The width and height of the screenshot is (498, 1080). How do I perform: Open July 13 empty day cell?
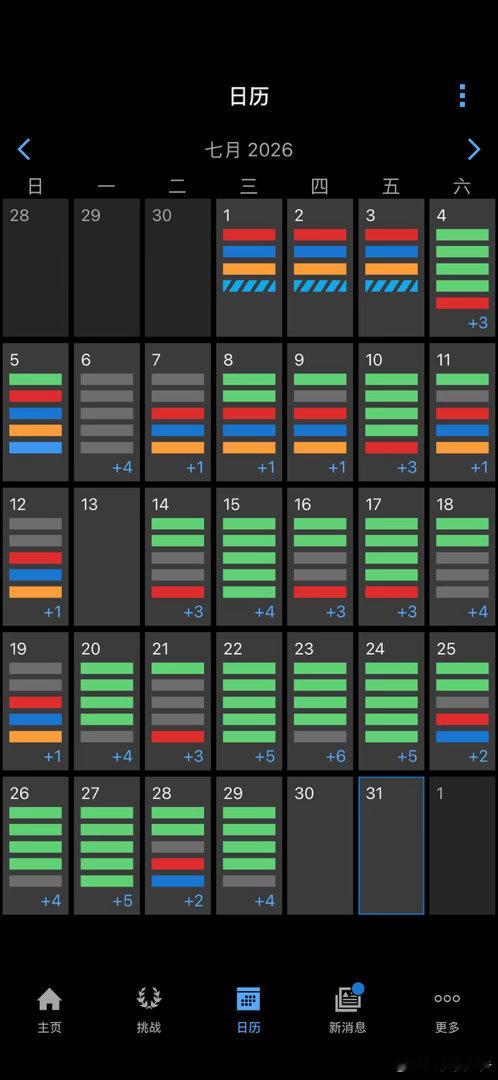pyautogui.click(x=107, y=557)
